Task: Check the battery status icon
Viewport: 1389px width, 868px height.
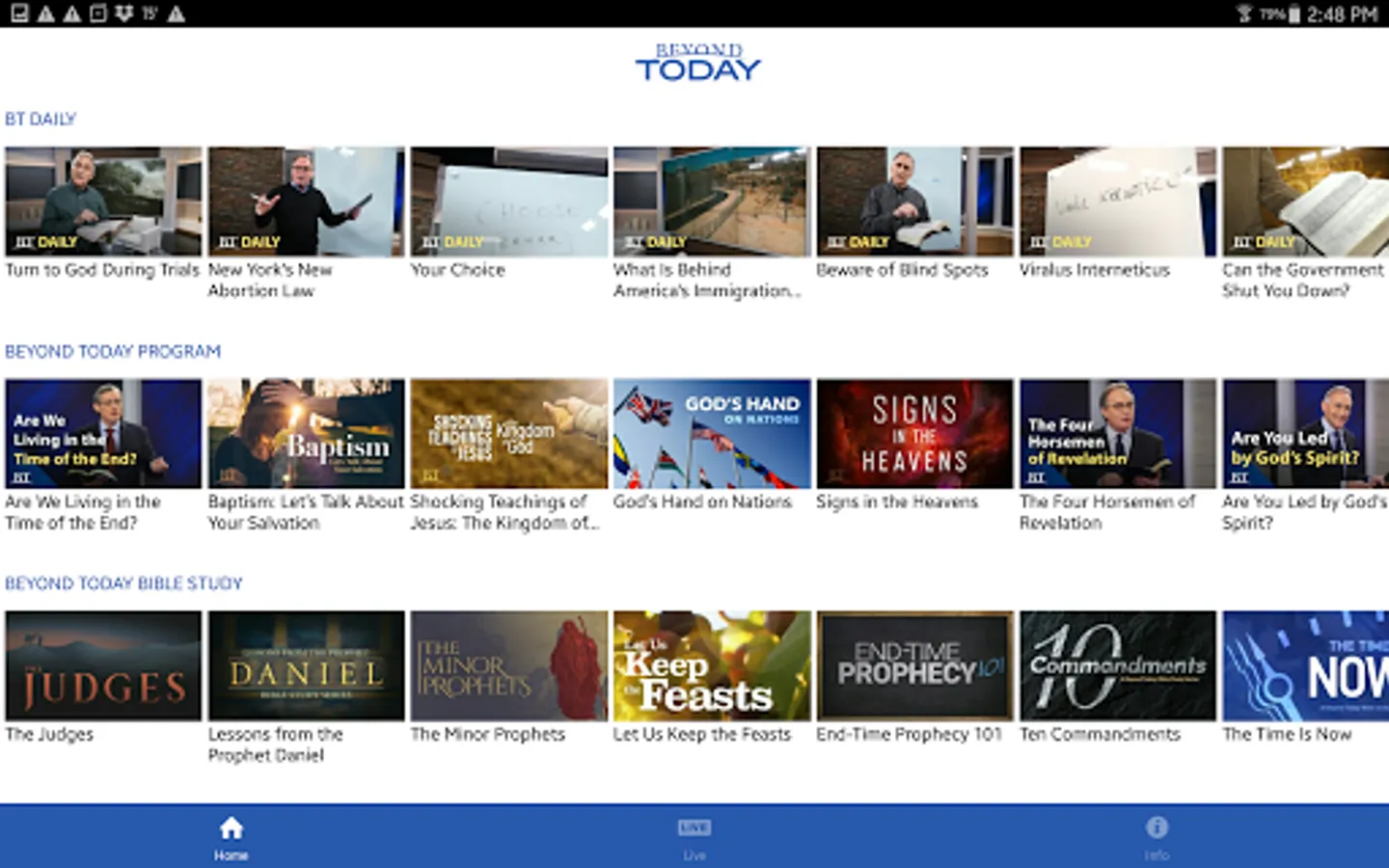Action: pos(1294,14)
